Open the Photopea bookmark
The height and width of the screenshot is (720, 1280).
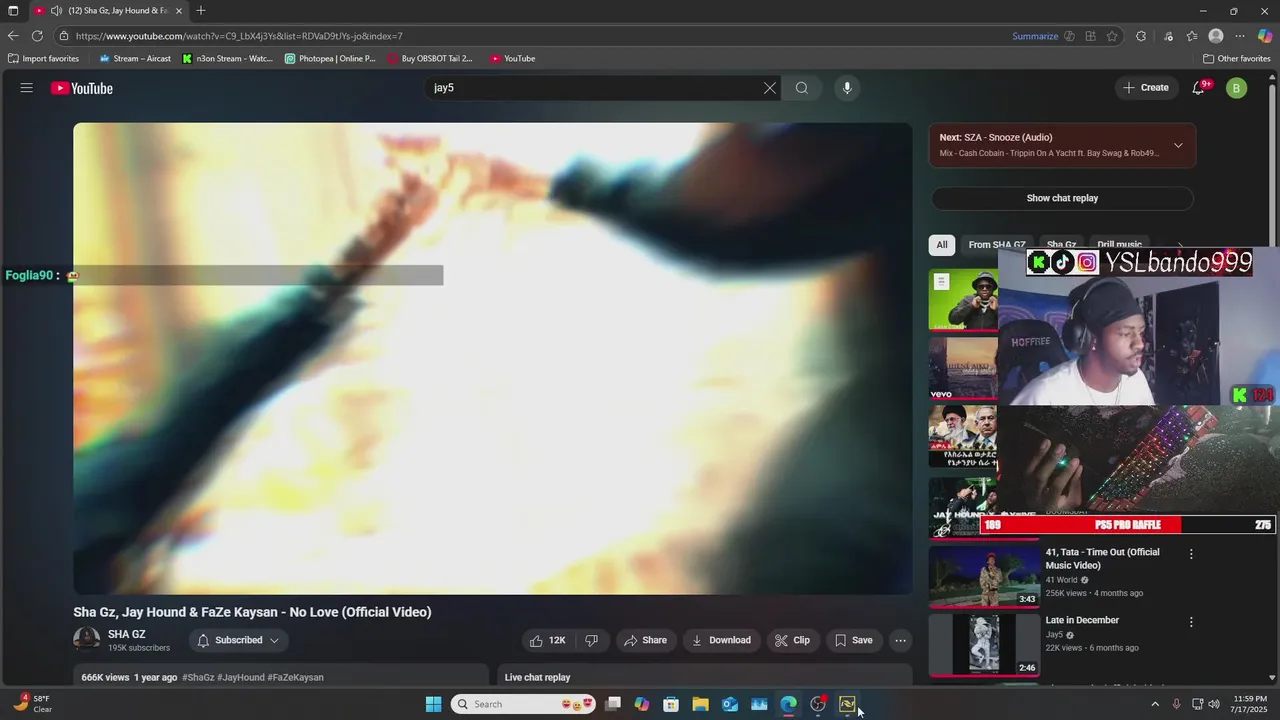331,58
